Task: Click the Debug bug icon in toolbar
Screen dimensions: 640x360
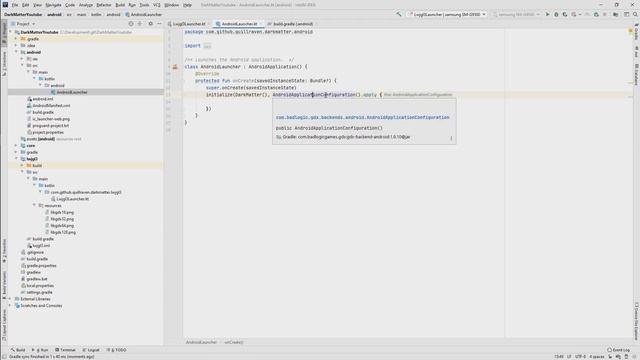Action: 556,14
